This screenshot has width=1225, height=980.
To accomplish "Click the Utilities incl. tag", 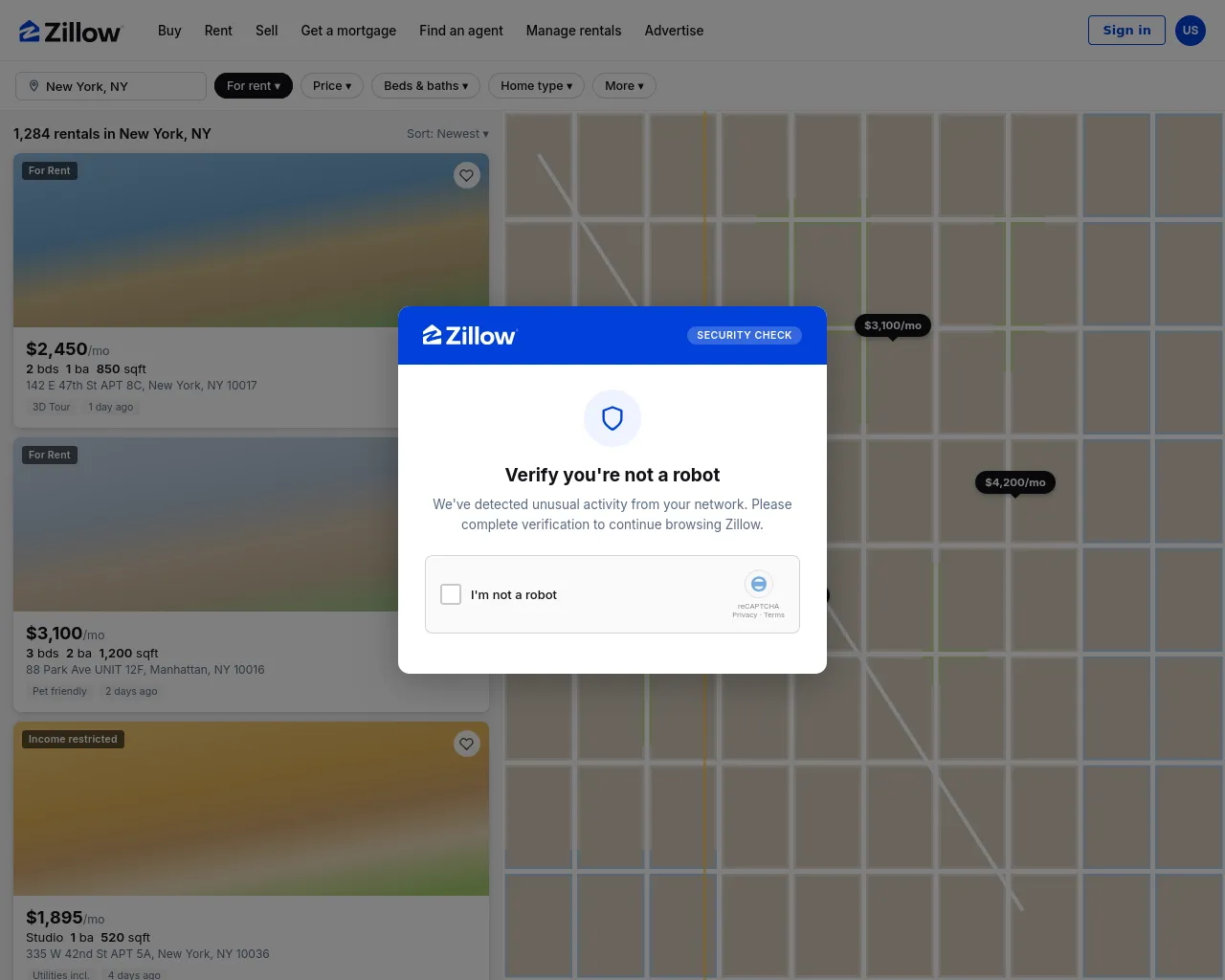I will [x=60, y=974].
